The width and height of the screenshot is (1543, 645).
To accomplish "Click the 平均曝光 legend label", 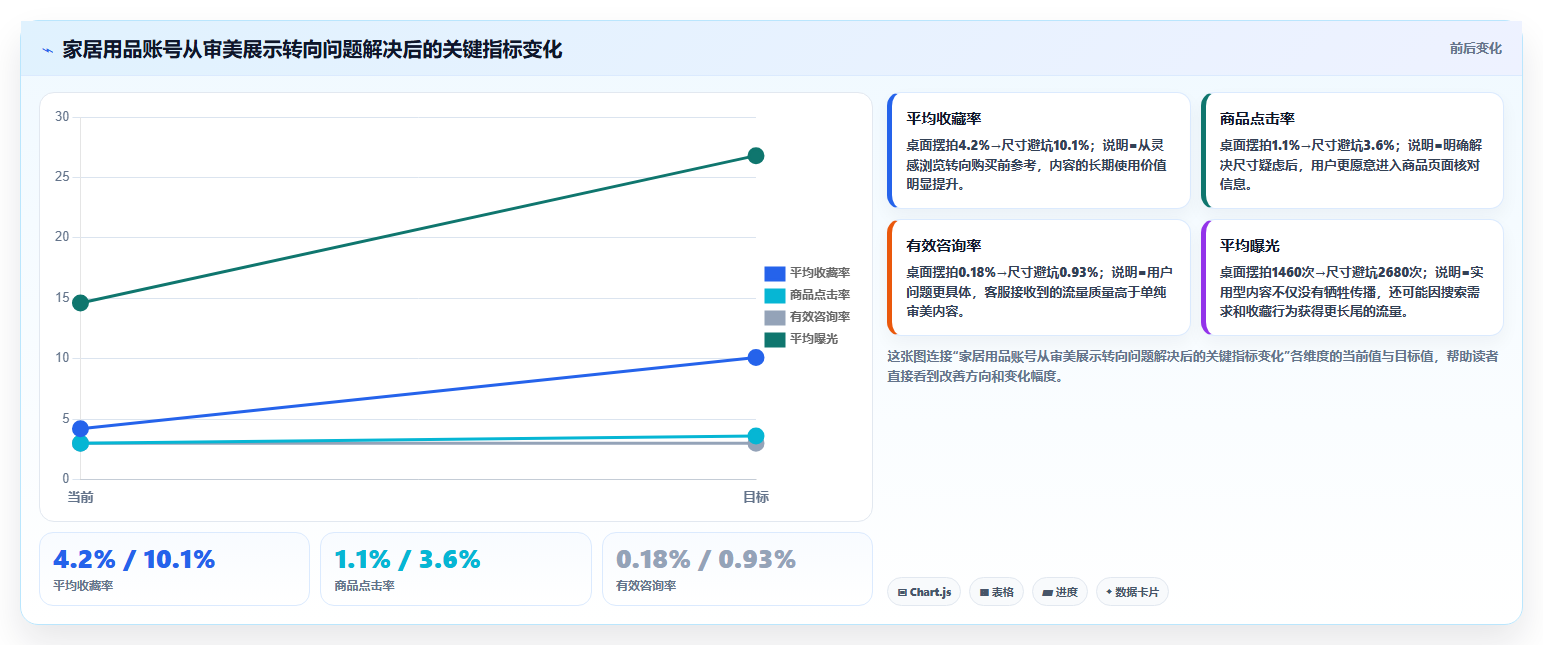I will click(x=814, y=339).
